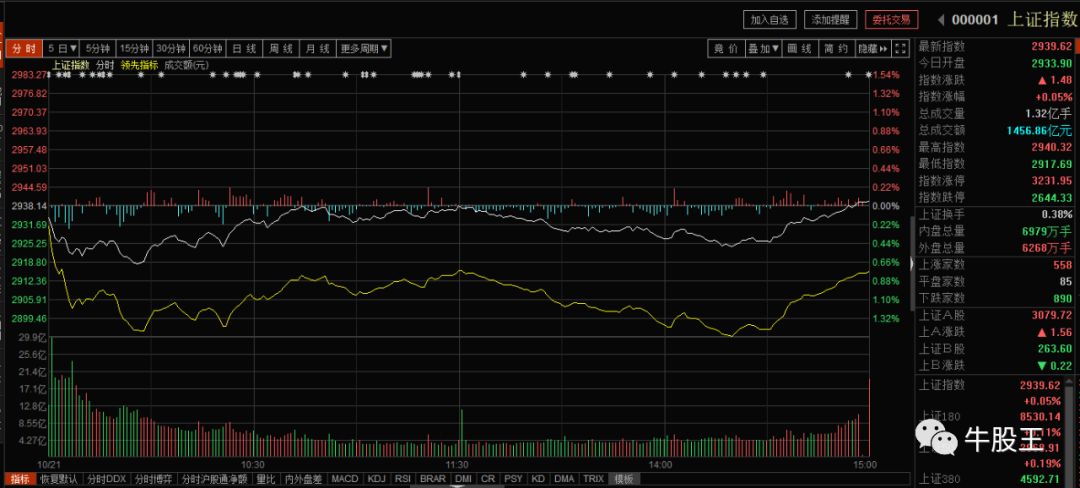Click the 添加提醒 alert button
The height and width of the screenshot is (488, 1080).
pos(832,20)
